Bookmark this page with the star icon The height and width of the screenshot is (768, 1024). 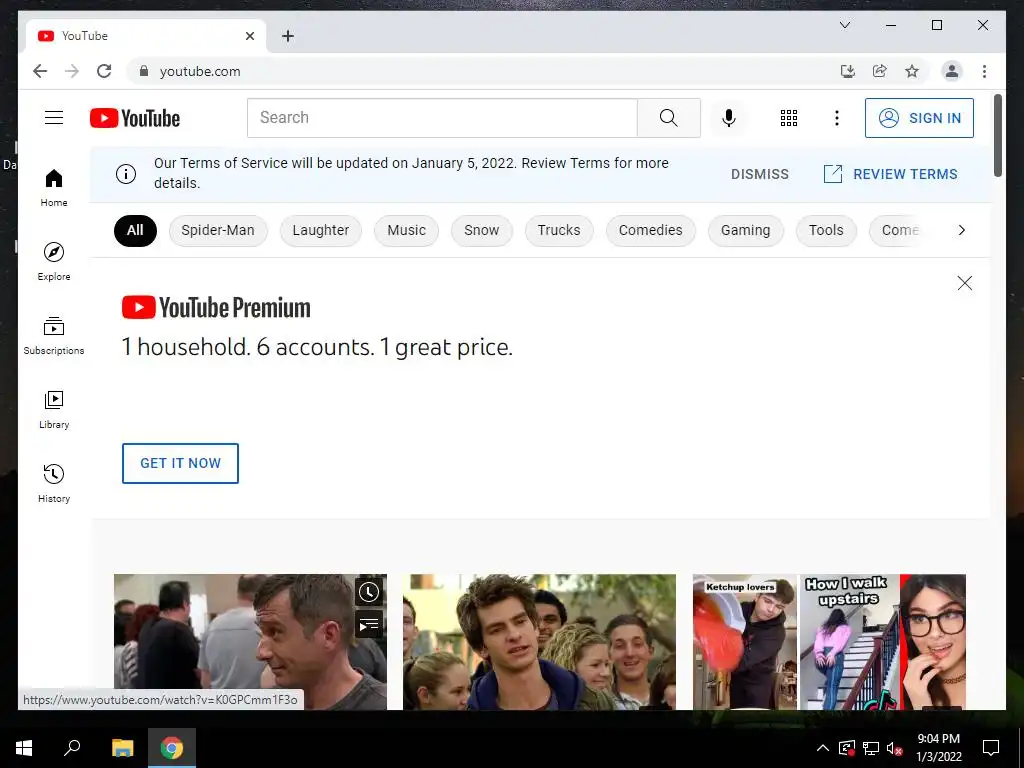click(x=912, y=71)
